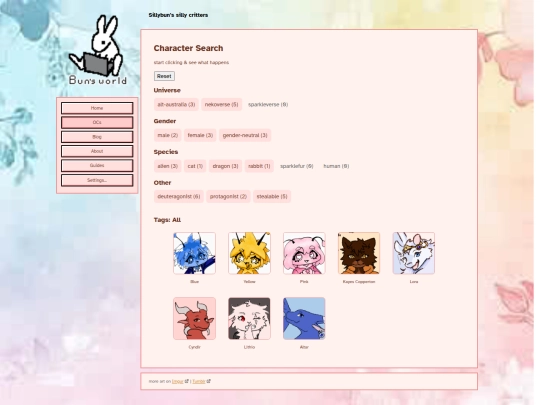Open the Yellow character thumbnail
Screen dimensions: 540x405
(249, 253)
